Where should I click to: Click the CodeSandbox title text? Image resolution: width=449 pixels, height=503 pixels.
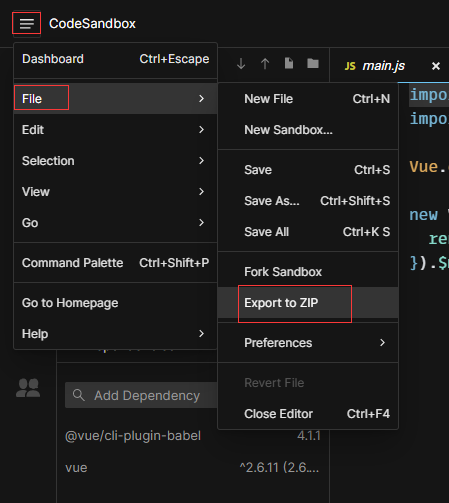point(92,24)
